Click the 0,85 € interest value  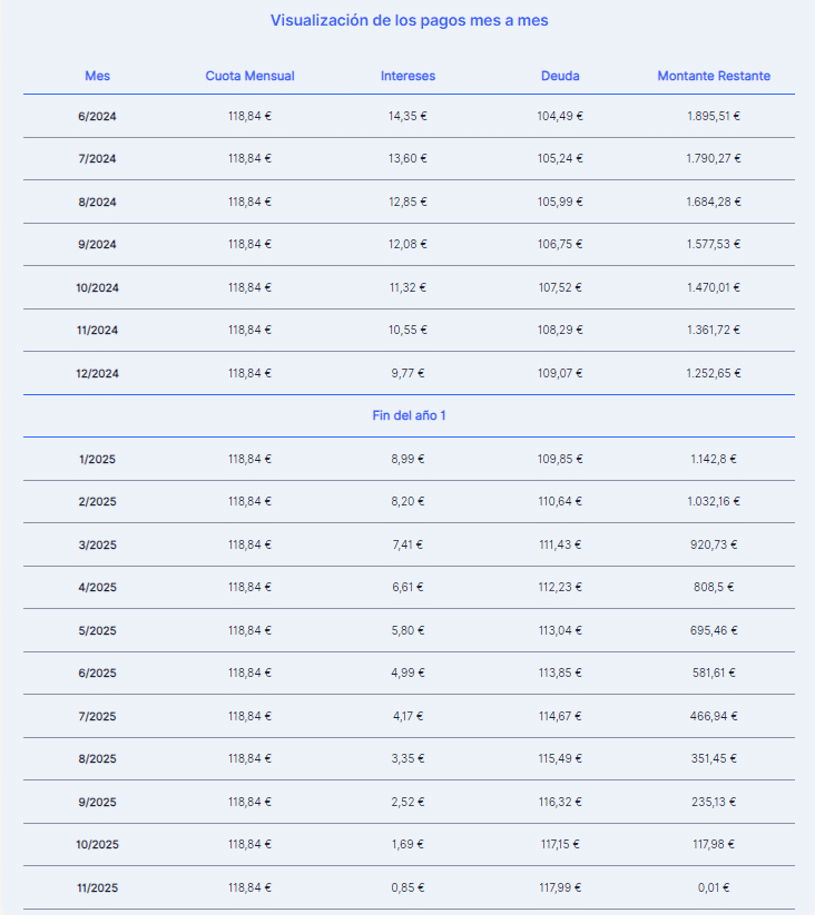click(x=408, y=888)
